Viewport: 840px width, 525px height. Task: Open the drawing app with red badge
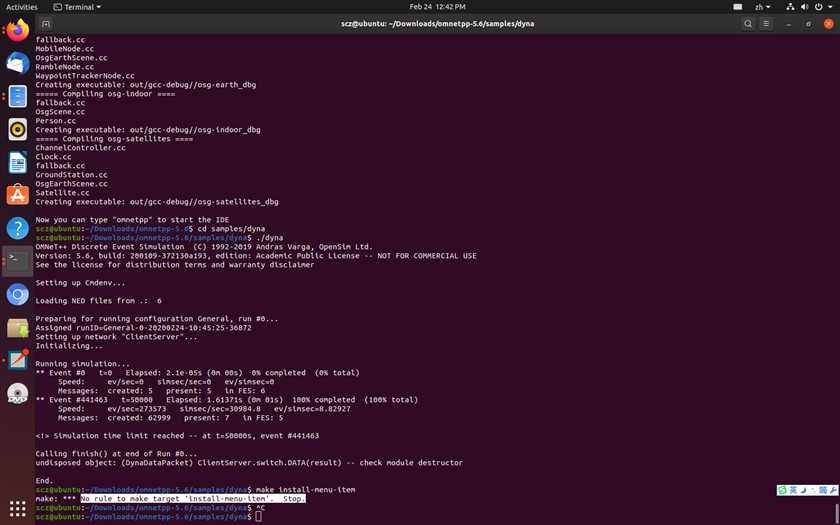pos(18,360)
